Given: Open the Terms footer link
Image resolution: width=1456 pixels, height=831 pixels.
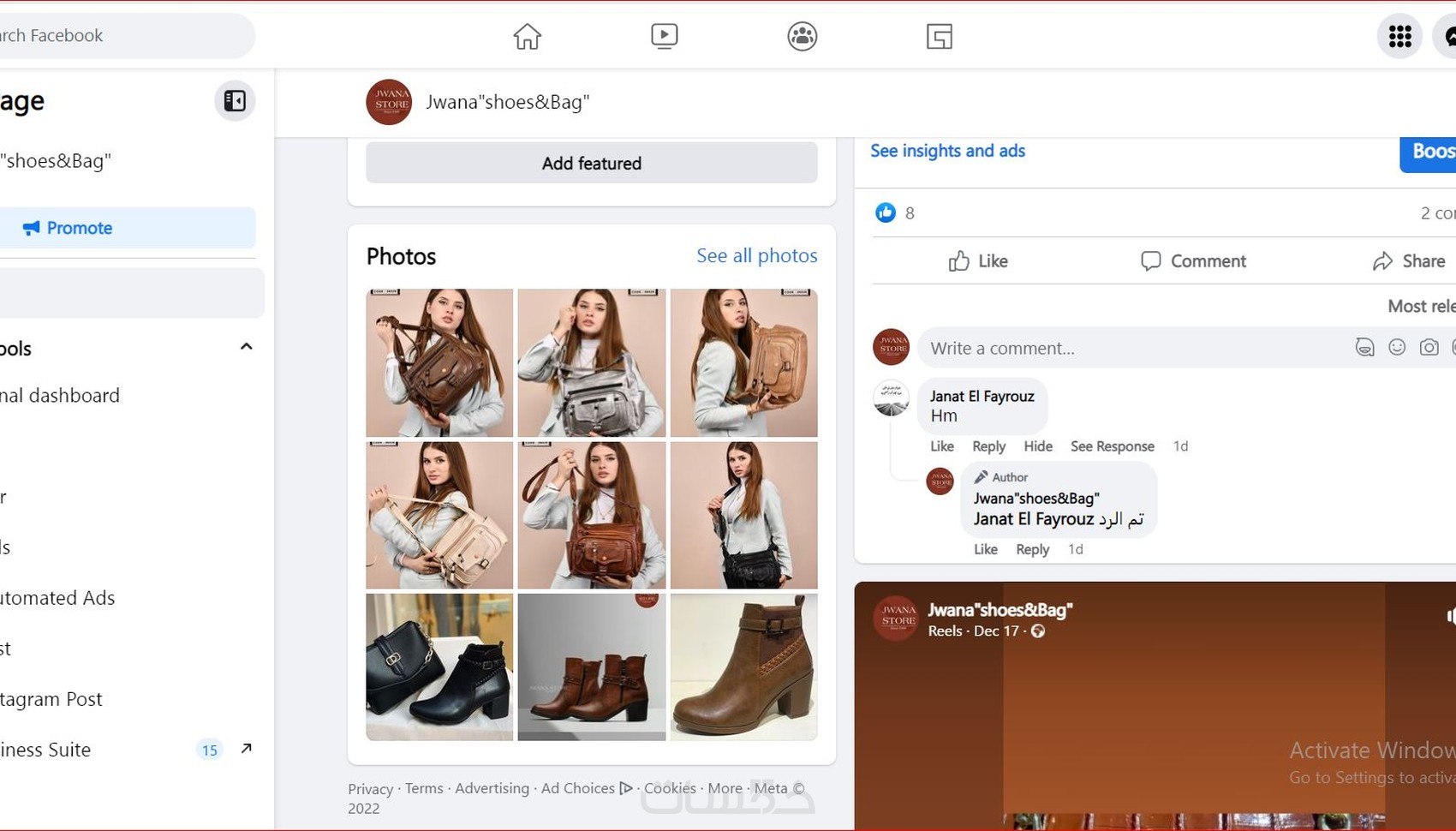Looking at the screenshot, I should tap(424, 788).
